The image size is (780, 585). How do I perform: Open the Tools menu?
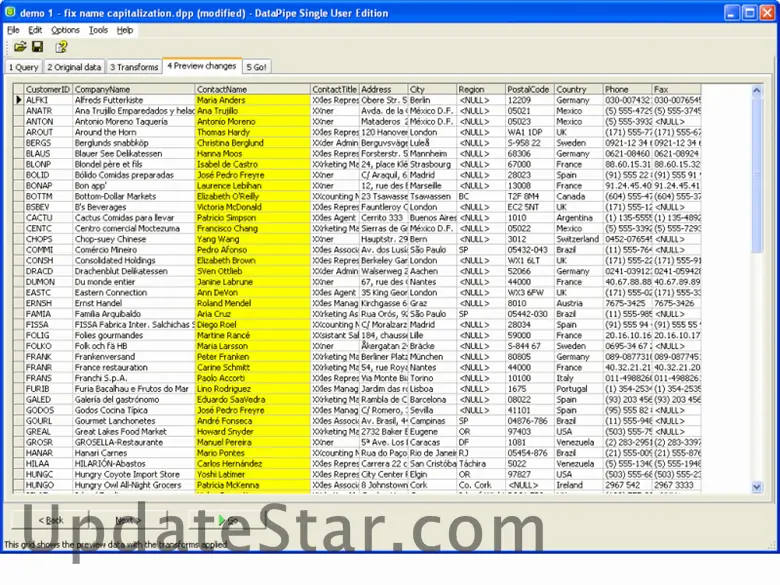pyautogui.click(x=98, y=30)
